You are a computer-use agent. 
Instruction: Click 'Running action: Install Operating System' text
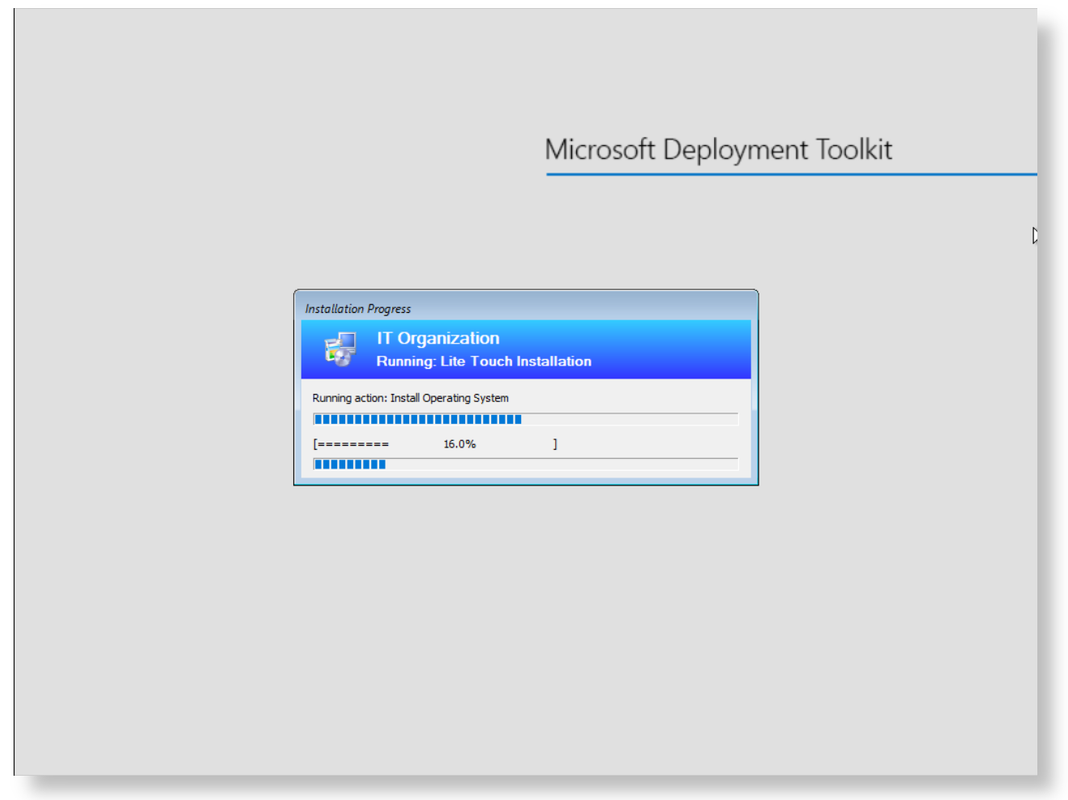coord(410,398)
